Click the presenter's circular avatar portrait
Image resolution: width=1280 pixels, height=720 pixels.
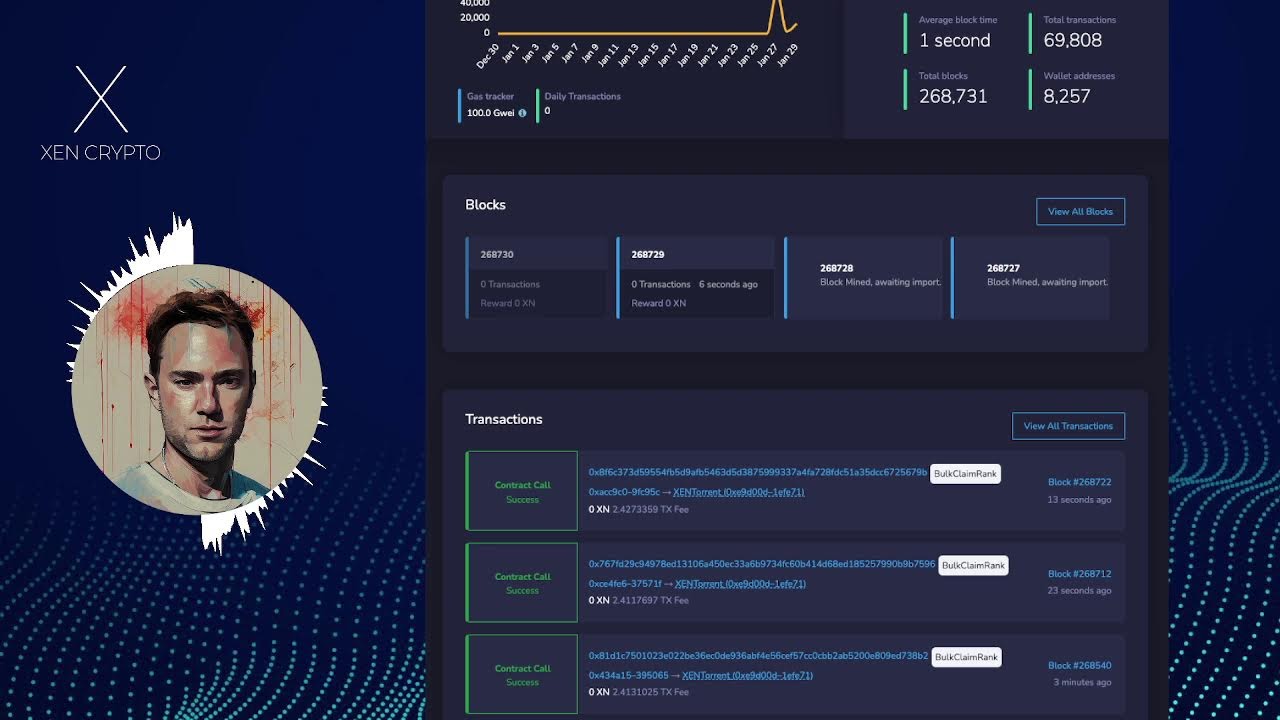coord(197,390)
